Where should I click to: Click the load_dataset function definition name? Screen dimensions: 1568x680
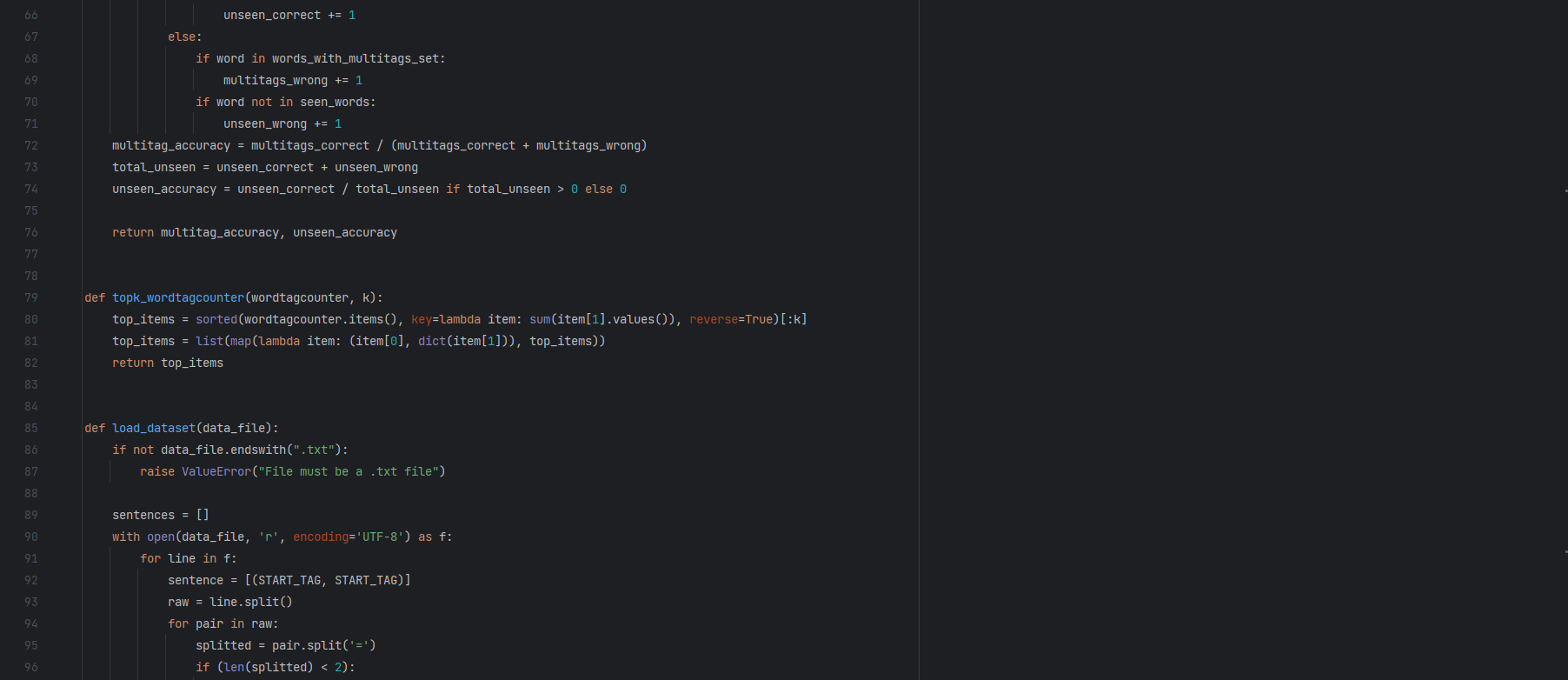tap(154, 428)
